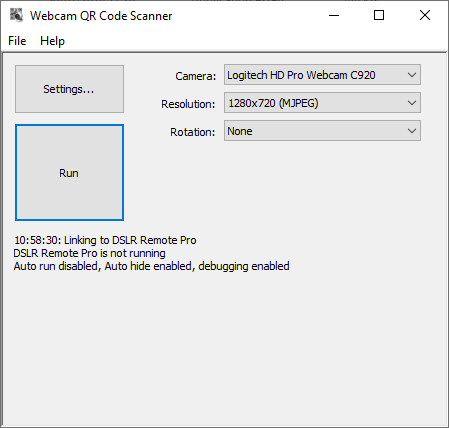Viewport: 449px width, 428px height.
Task: Start scanning with the Run button
Action: coord(69,173)
